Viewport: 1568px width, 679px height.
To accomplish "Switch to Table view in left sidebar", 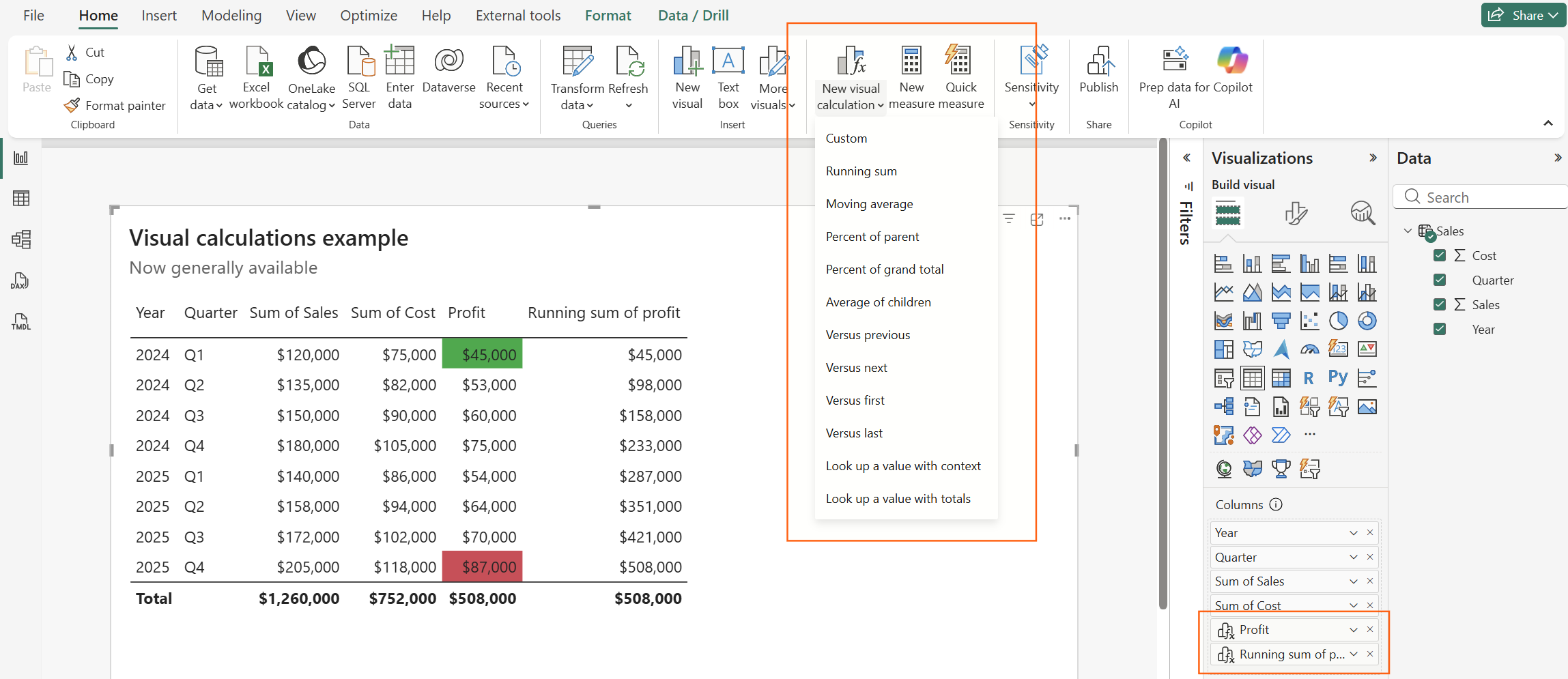I will point(21,199).
